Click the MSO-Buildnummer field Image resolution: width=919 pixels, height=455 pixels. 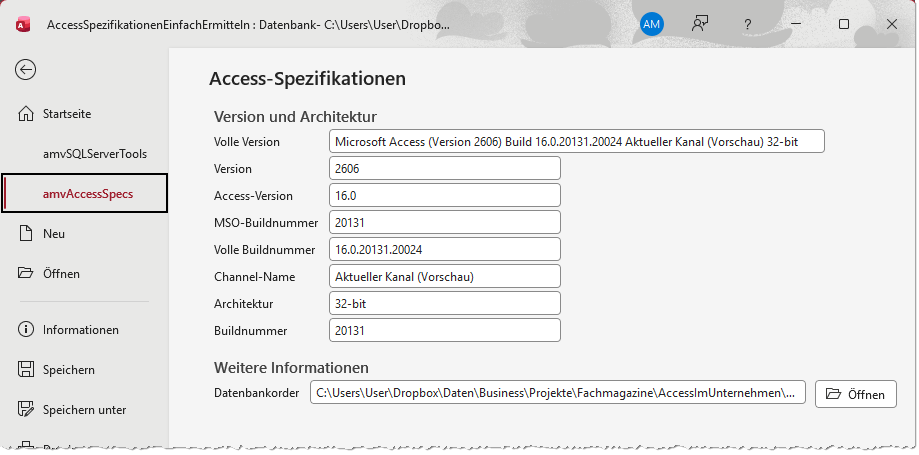click(445, 222)
